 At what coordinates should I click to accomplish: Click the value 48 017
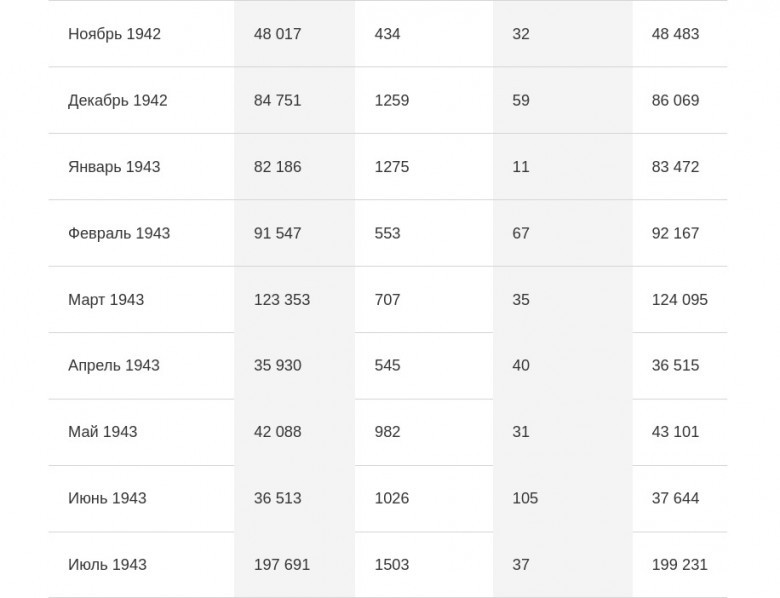(x=278, y=34)
